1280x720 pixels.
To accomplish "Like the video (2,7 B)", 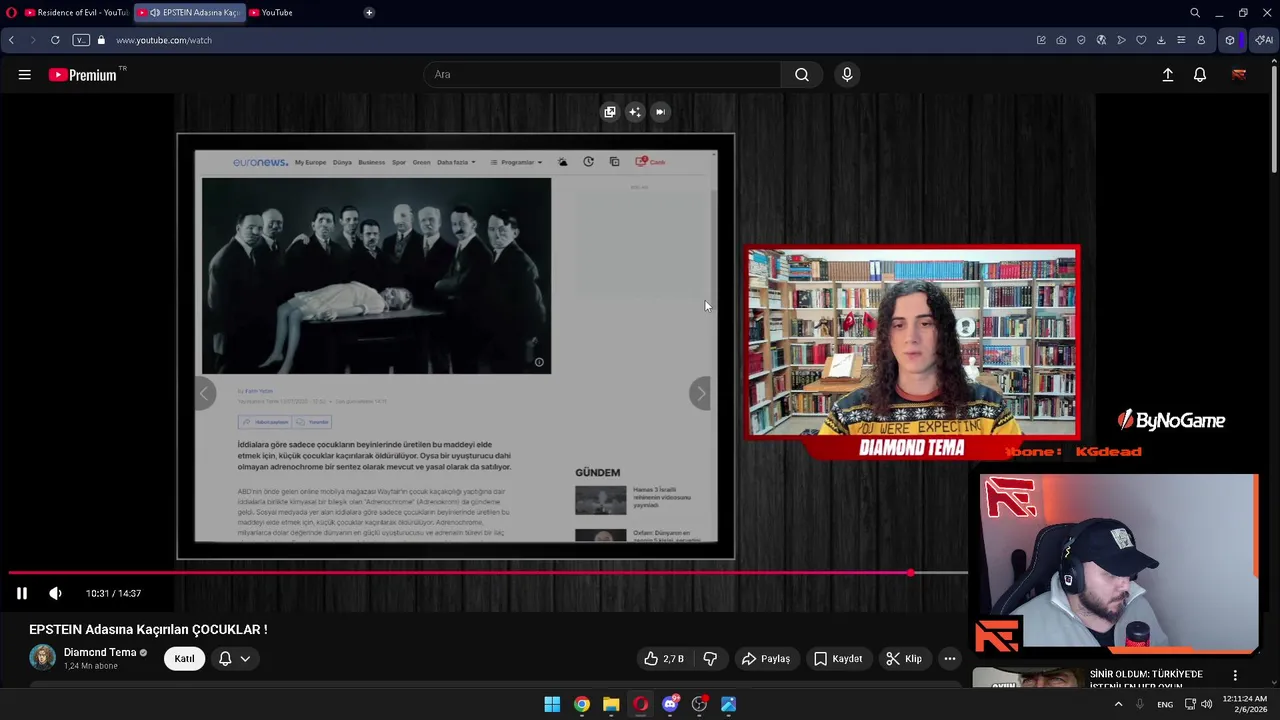I will click(x=664, y=659).
